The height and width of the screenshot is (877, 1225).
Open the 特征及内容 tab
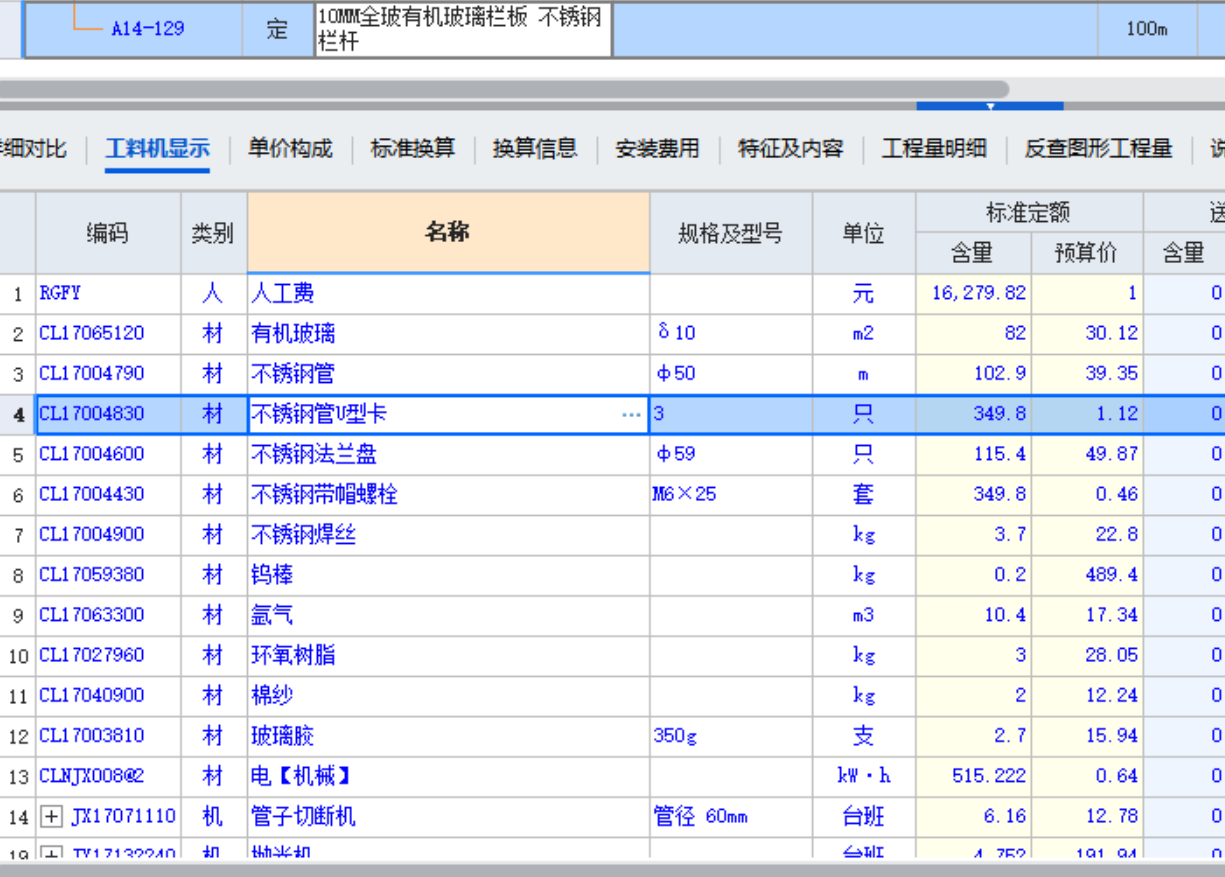[x=791, y=149]
